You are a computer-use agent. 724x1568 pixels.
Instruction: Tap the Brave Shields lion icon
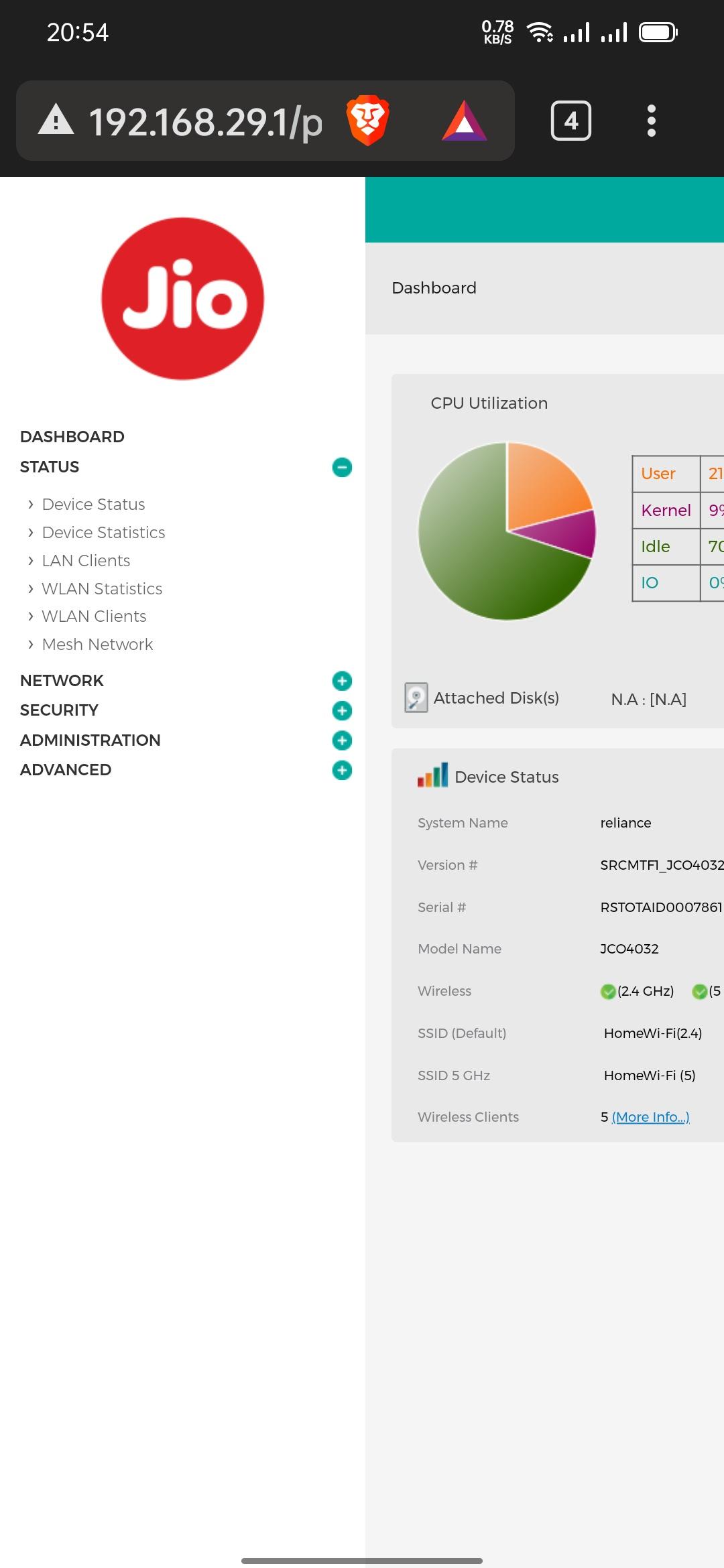pyautogui.click(x=367, y=121)
